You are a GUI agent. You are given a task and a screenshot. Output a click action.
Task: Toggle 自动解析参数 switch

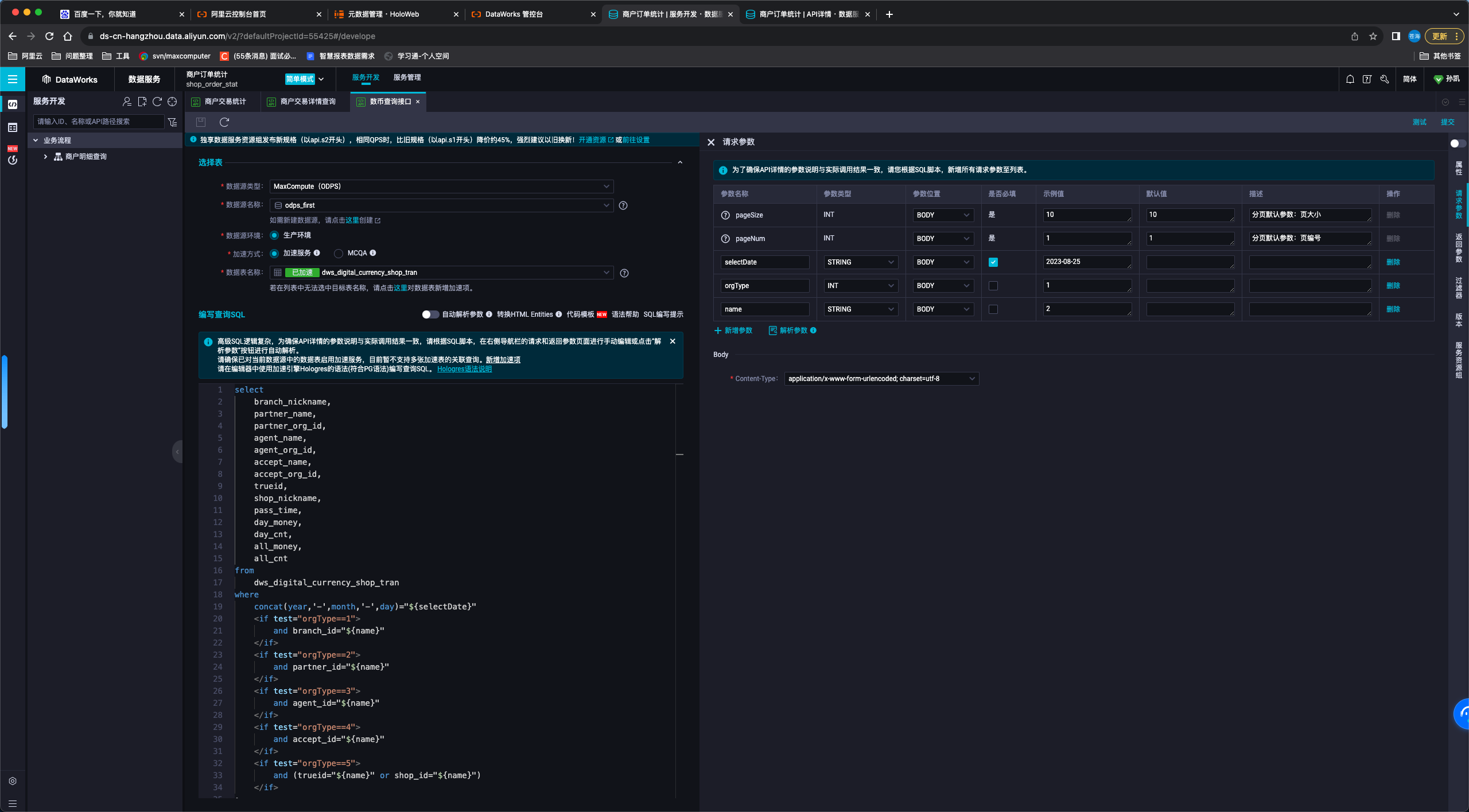tap(430, 314)
